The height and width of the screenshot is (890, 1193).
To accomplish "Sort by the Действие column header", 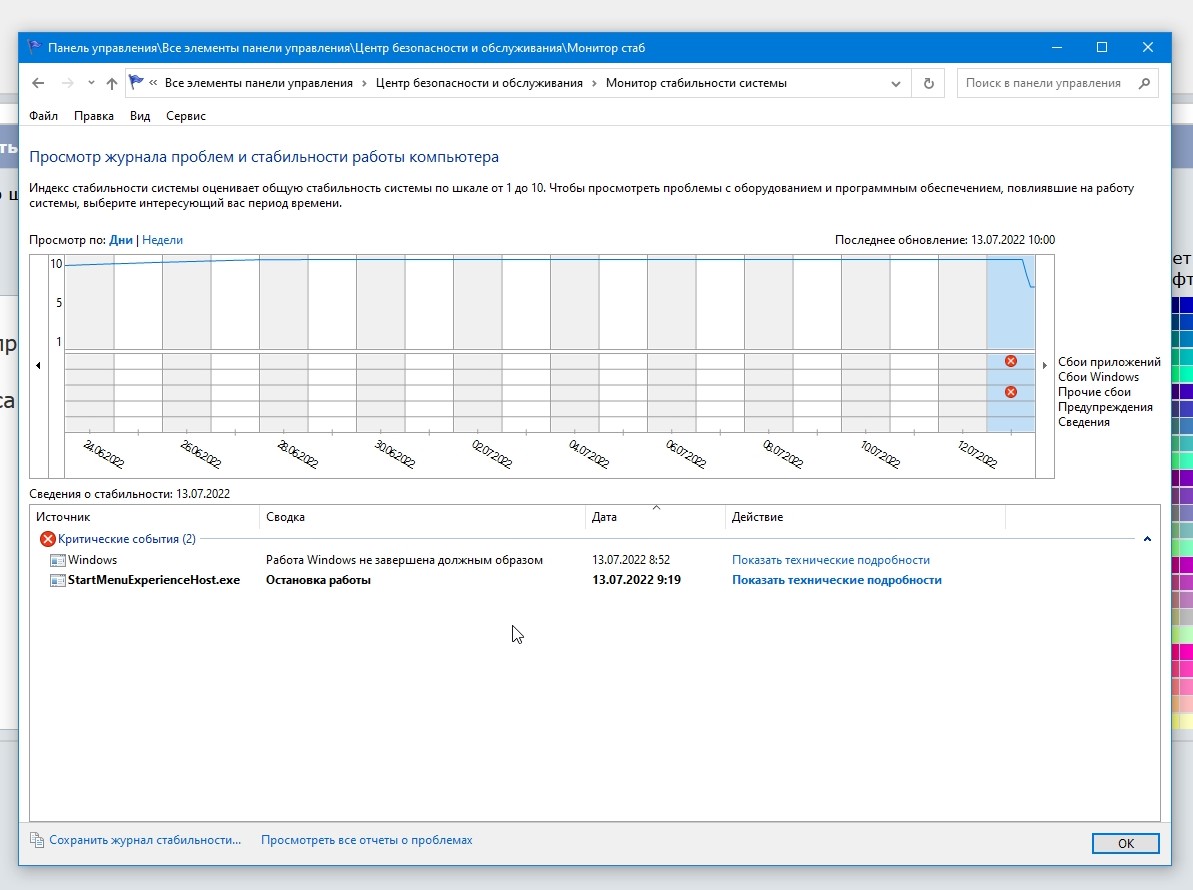I will [866, 517].
